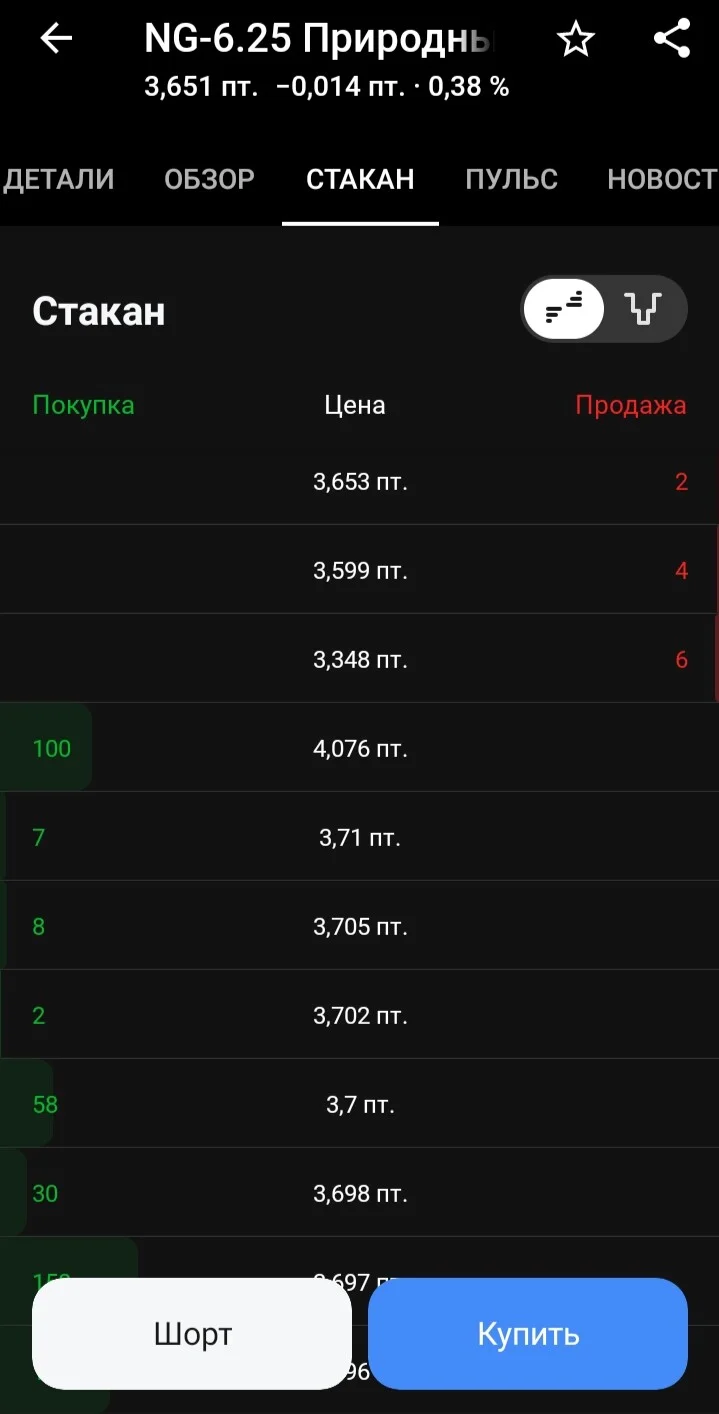Select the 3,653 пт. sell price row

pyautogui.click(x=359, y=482)
